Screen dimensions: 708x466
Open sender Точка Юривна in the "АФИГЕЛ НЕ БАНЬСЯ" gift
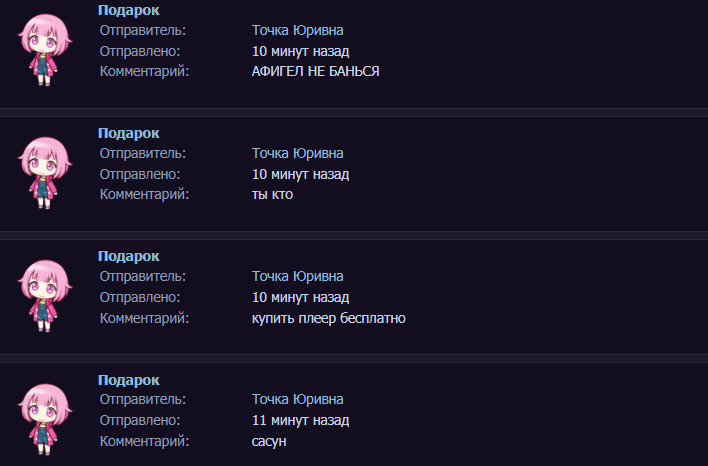(298, 30)
